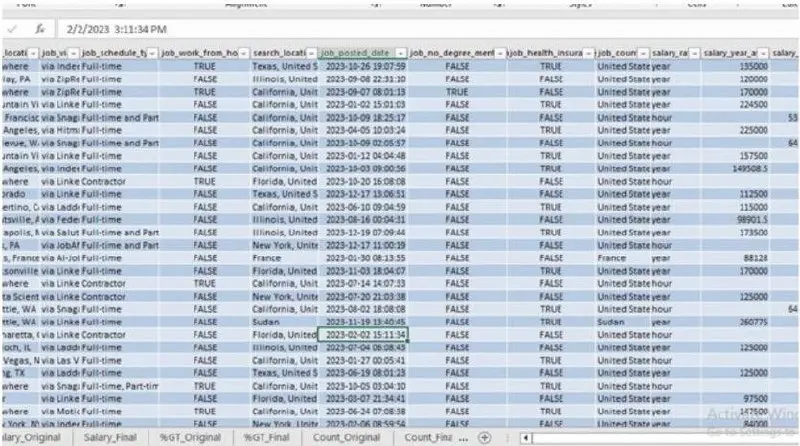This screenshot has height=446, width=800.
Task: Select the salary cell 260775
Action: pyautogui.click(x=735, y=322)
